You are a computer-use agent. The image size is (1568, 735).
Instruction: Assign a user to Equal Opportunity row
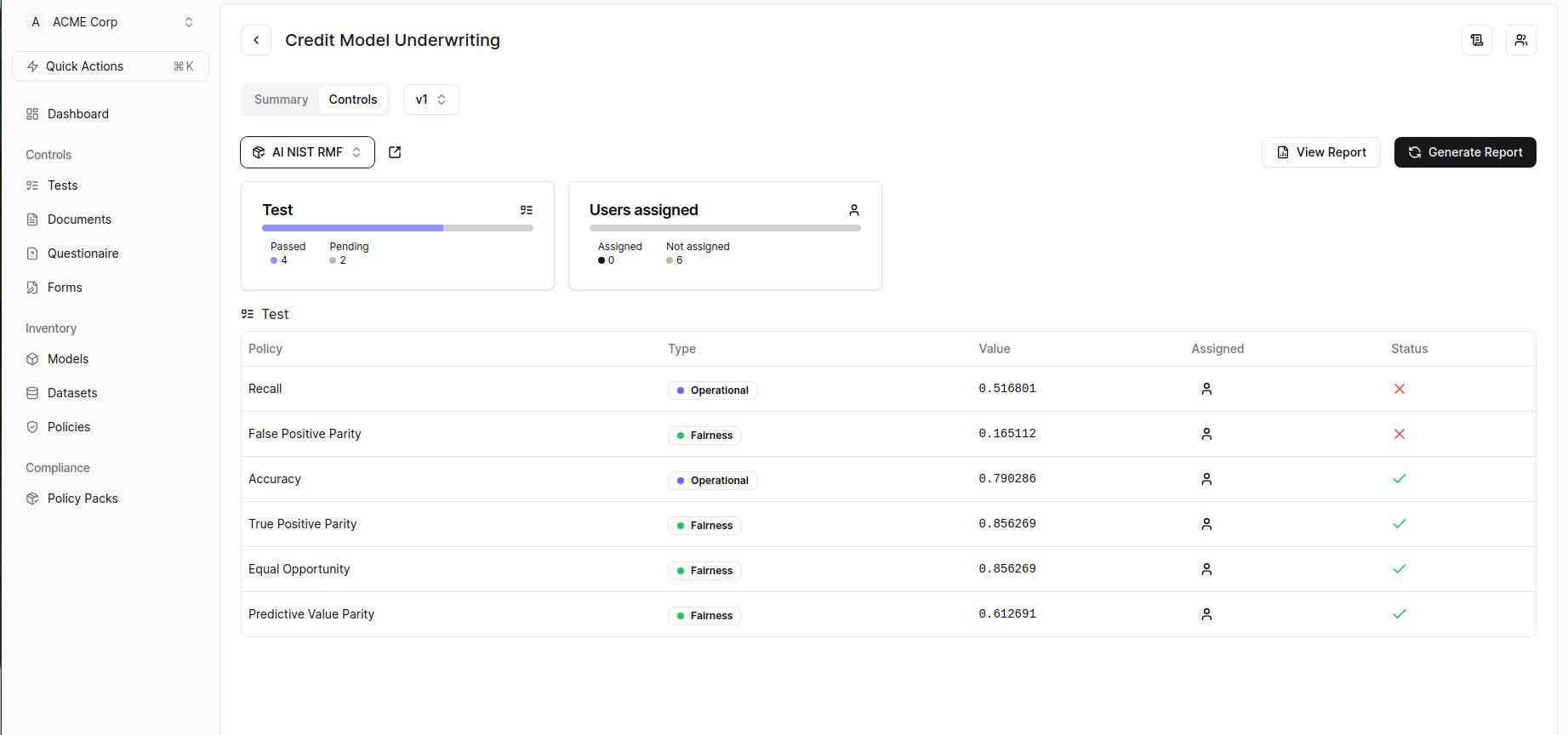(1206, 569)
